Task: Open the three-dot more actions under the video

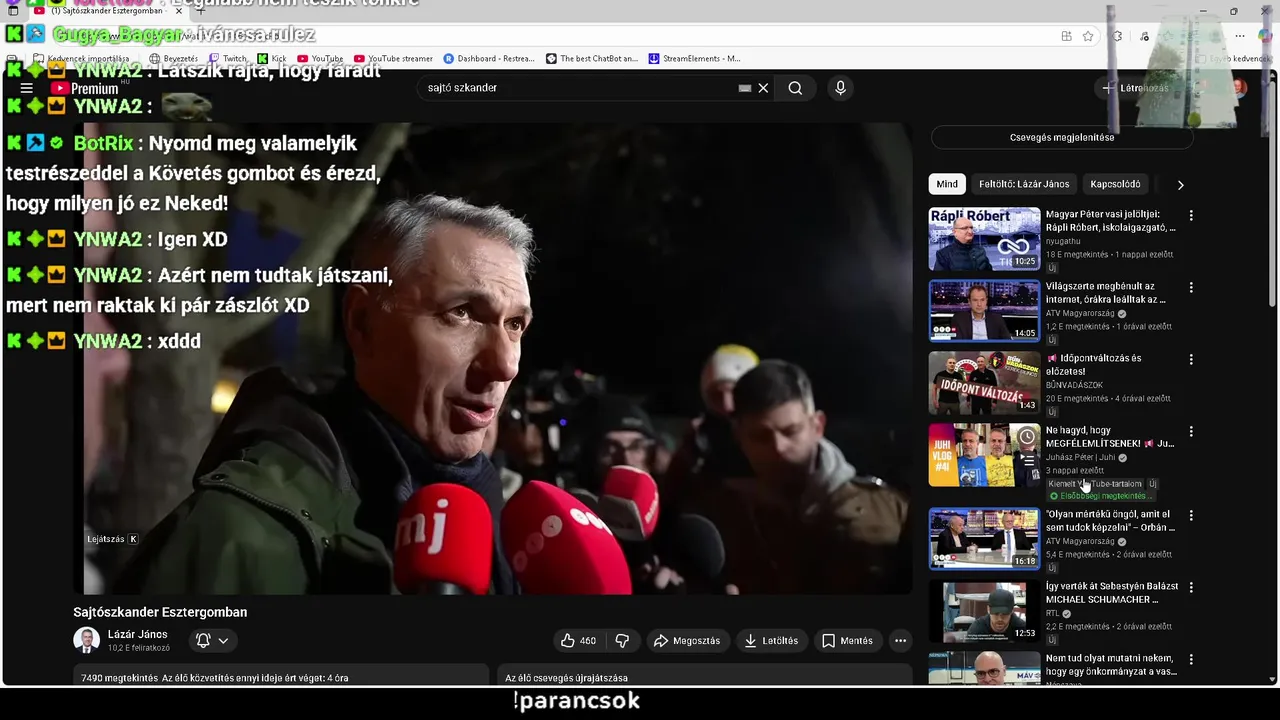Action: (900, 641)
